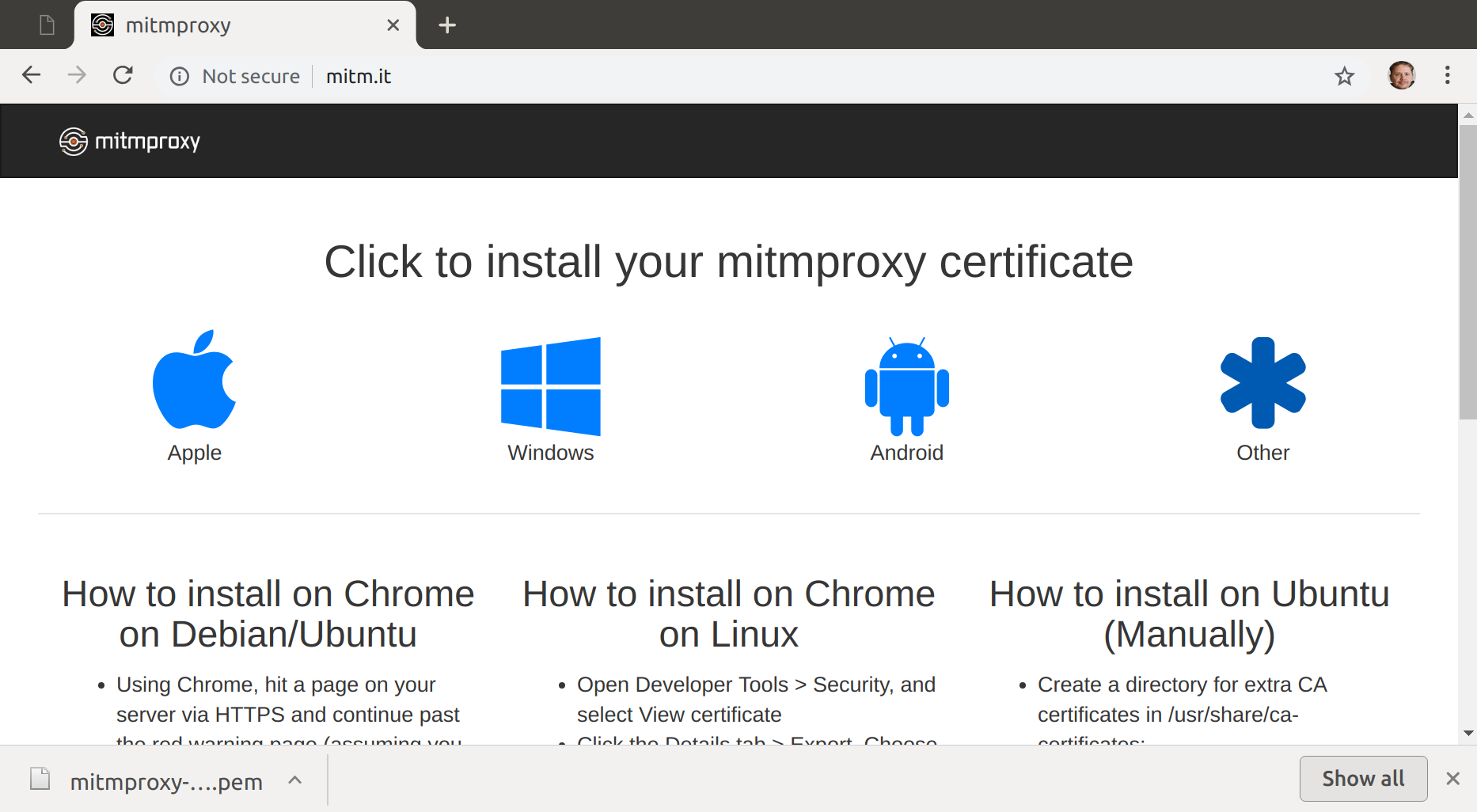Screen dimensions: 1477x812
Task: Click the Windows logo icon
Action: click(551, 386)
